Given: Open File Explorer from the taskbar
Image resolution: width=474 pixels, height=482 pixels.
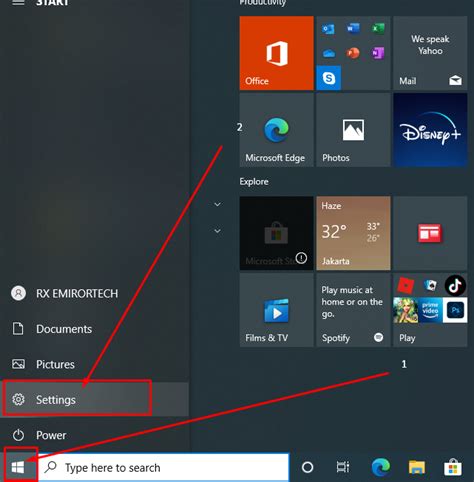Looking at the screenshot, I should click(417, 467).
